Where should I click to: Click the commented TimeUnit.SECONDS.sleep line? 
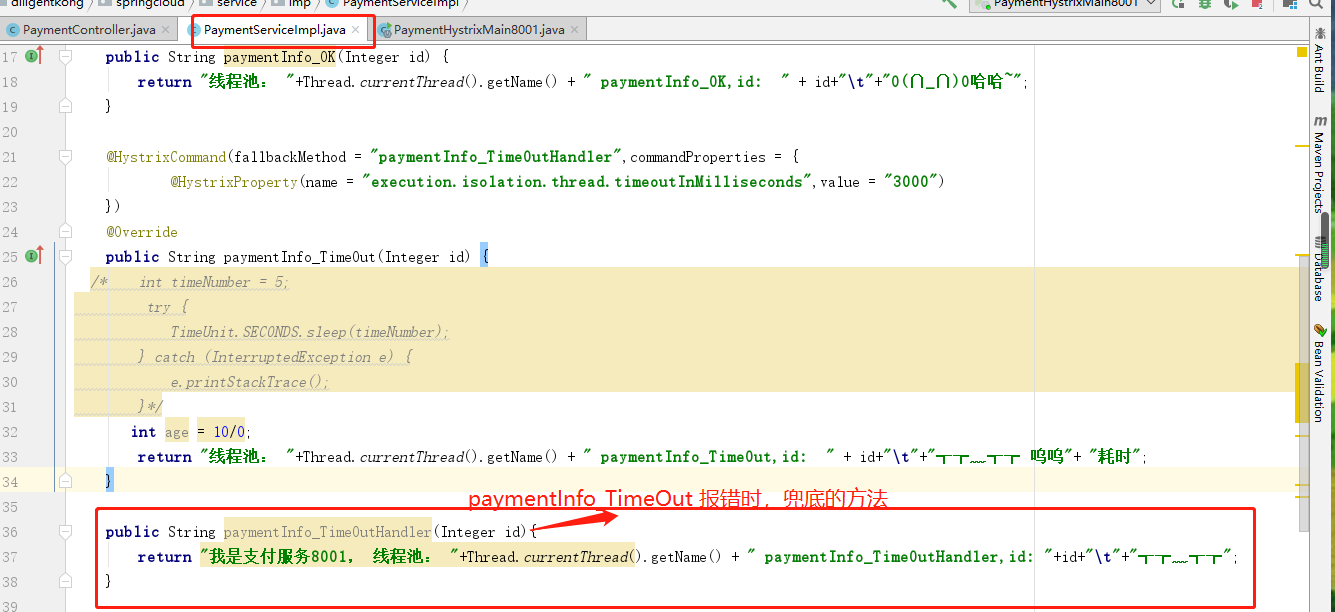pos(310,332)
